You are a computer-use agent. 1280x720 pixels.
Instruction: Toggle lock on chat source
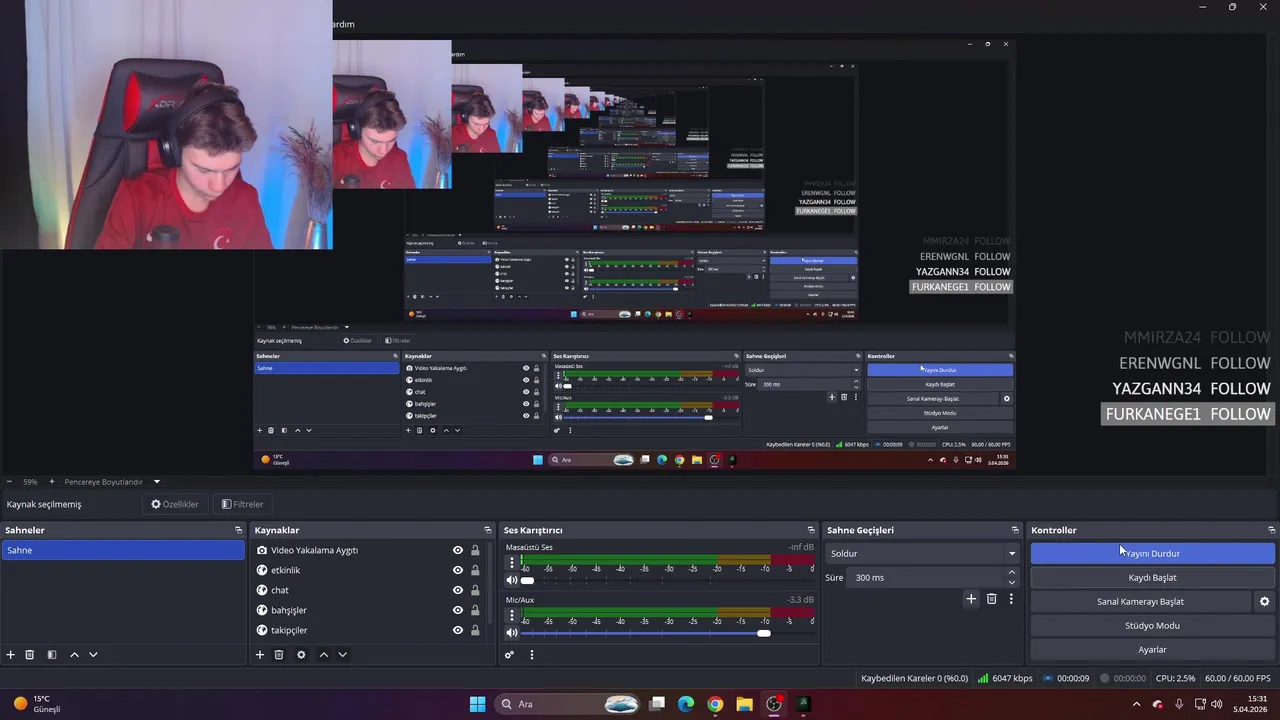coord(475,590)
